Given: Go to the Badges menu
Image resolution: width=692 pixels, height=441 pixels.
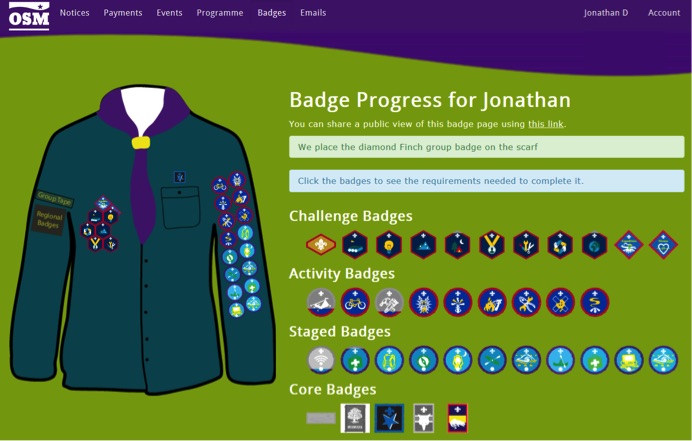Looking at the screenshot, I should point(272,13).
